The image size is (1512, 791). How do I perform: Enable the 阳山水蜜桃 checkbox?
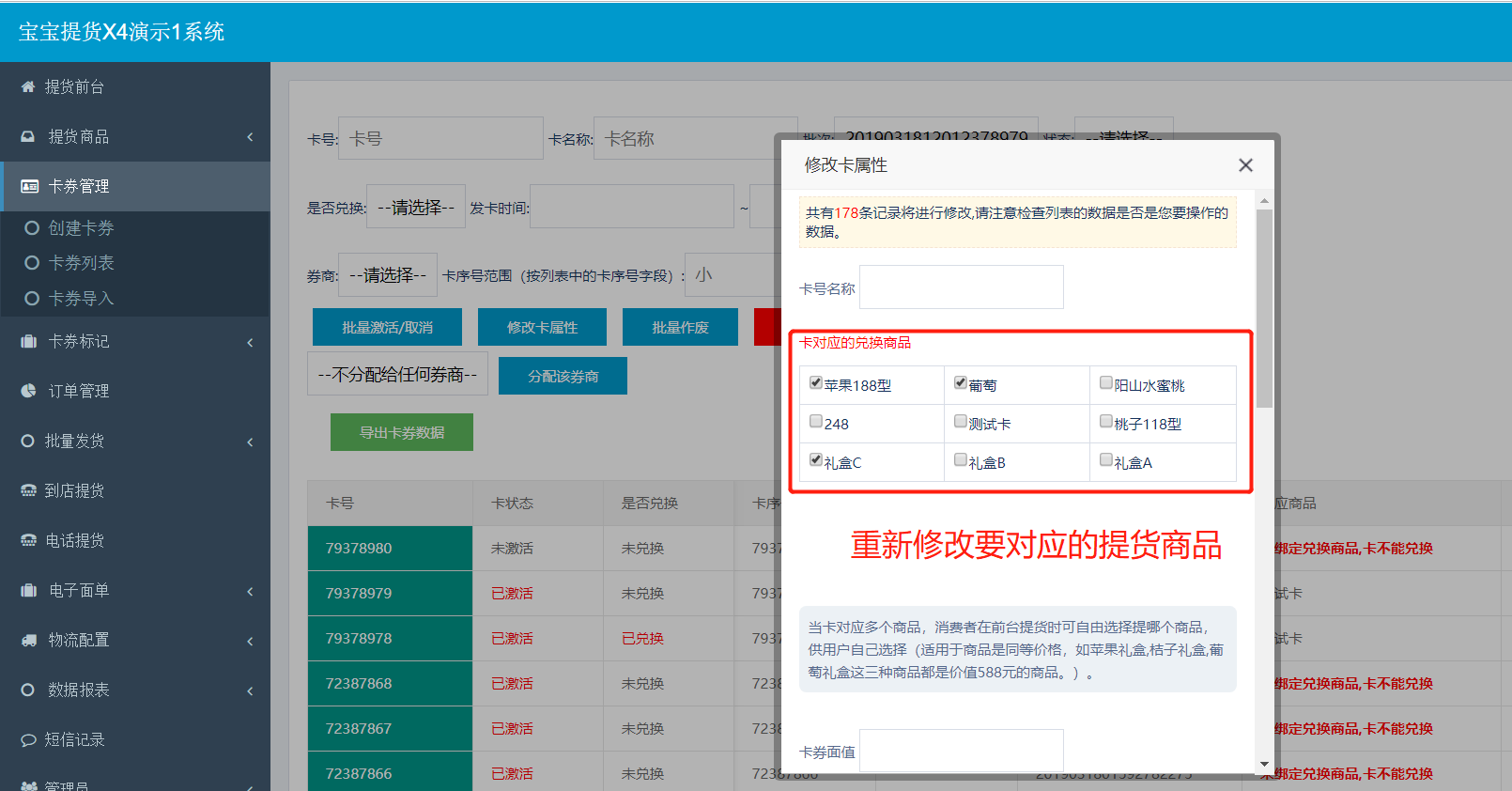pyautogui.click(x=1106, y=383)
